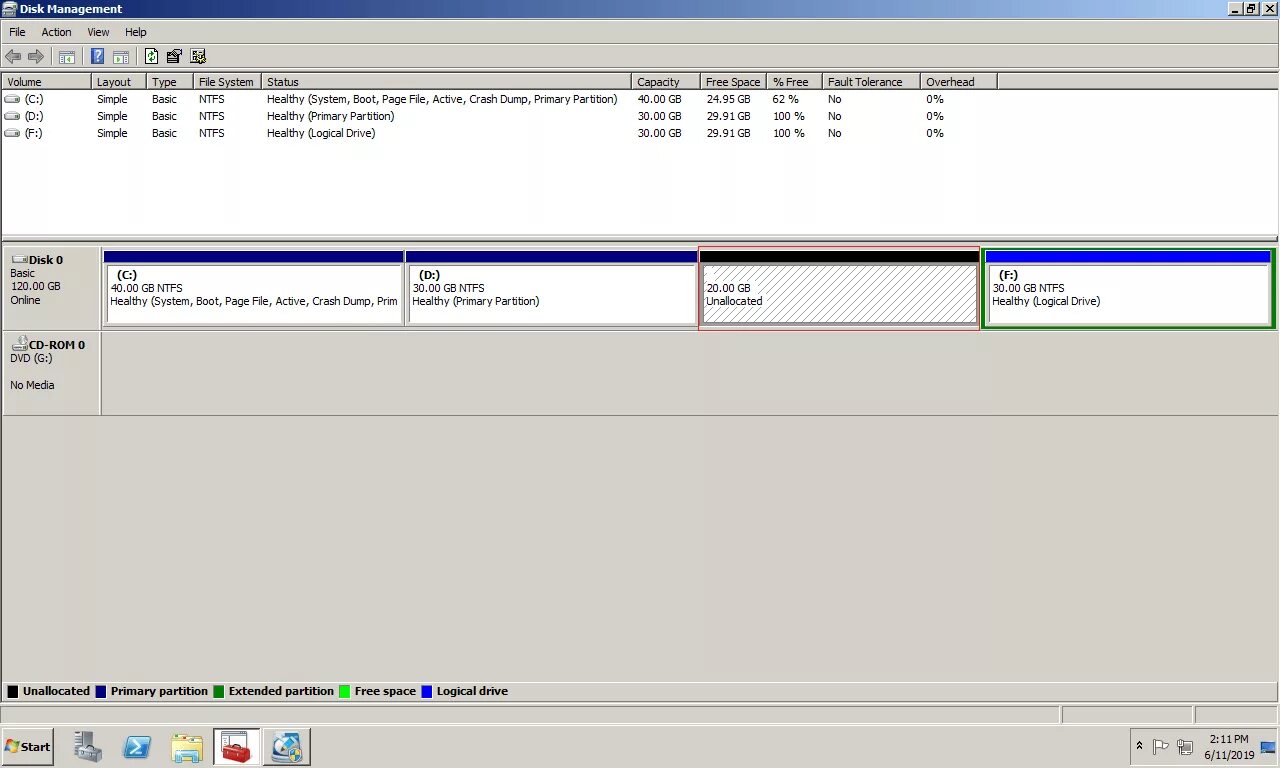Sort volumes by the Capacity column header
This screenshot has width=1280, height=768.
(x=660, y=81)
